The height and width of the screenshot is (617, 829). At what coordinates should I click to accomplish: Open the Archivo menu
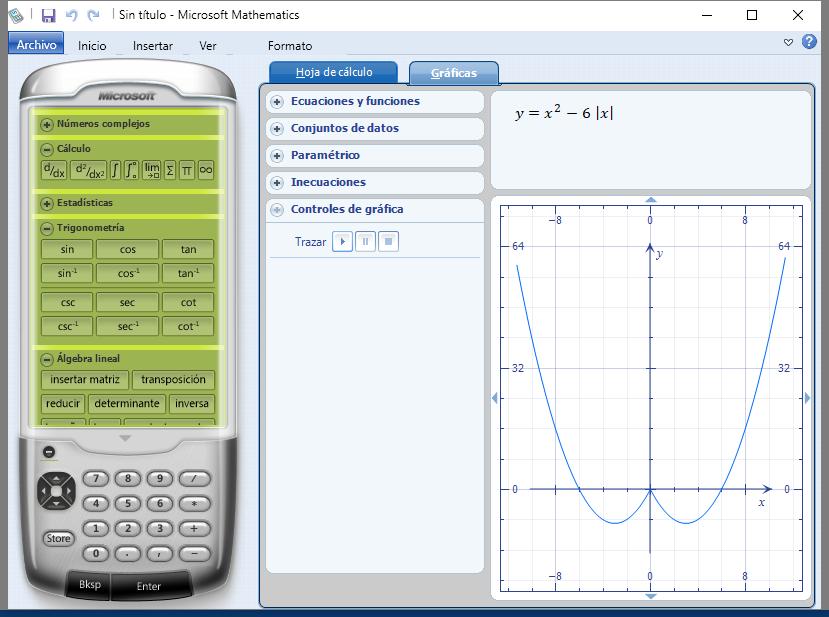click(36, 44)
